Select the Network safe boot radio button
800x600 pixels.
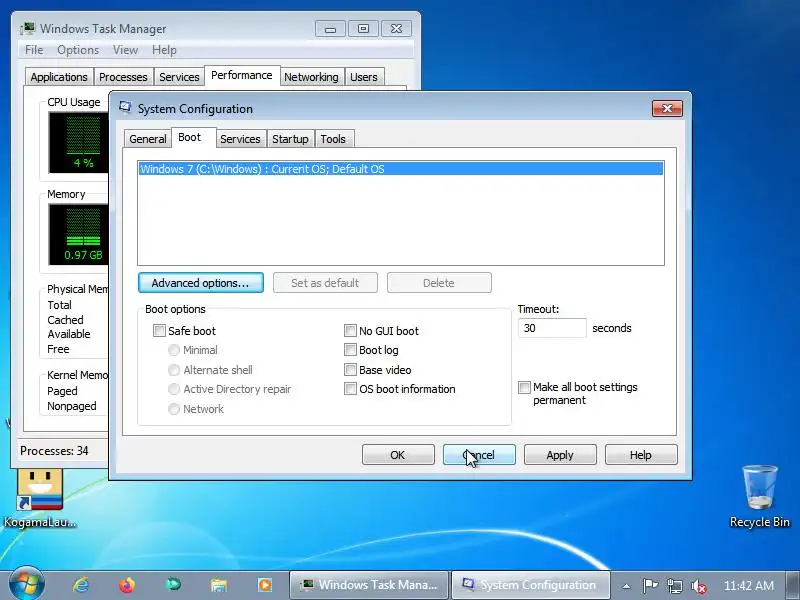pyautogui.click(x=174, y=409)
